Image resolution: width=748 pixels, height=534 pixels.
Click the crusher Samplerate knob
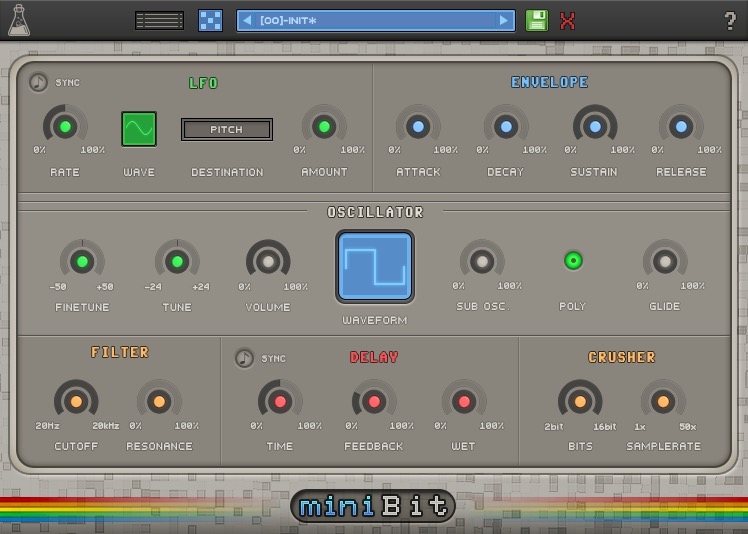pyautogui.click(x=663, y=401)
